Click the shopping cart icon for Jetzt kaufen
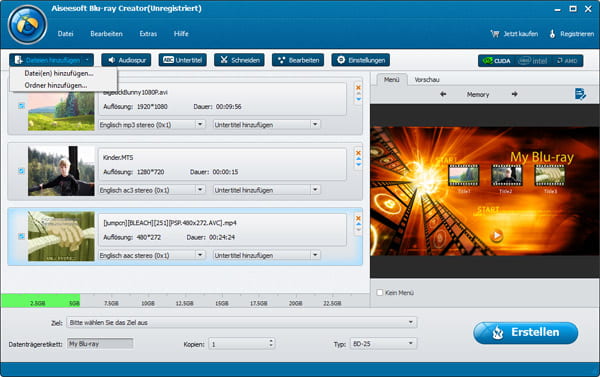 (x=495, y=34)
